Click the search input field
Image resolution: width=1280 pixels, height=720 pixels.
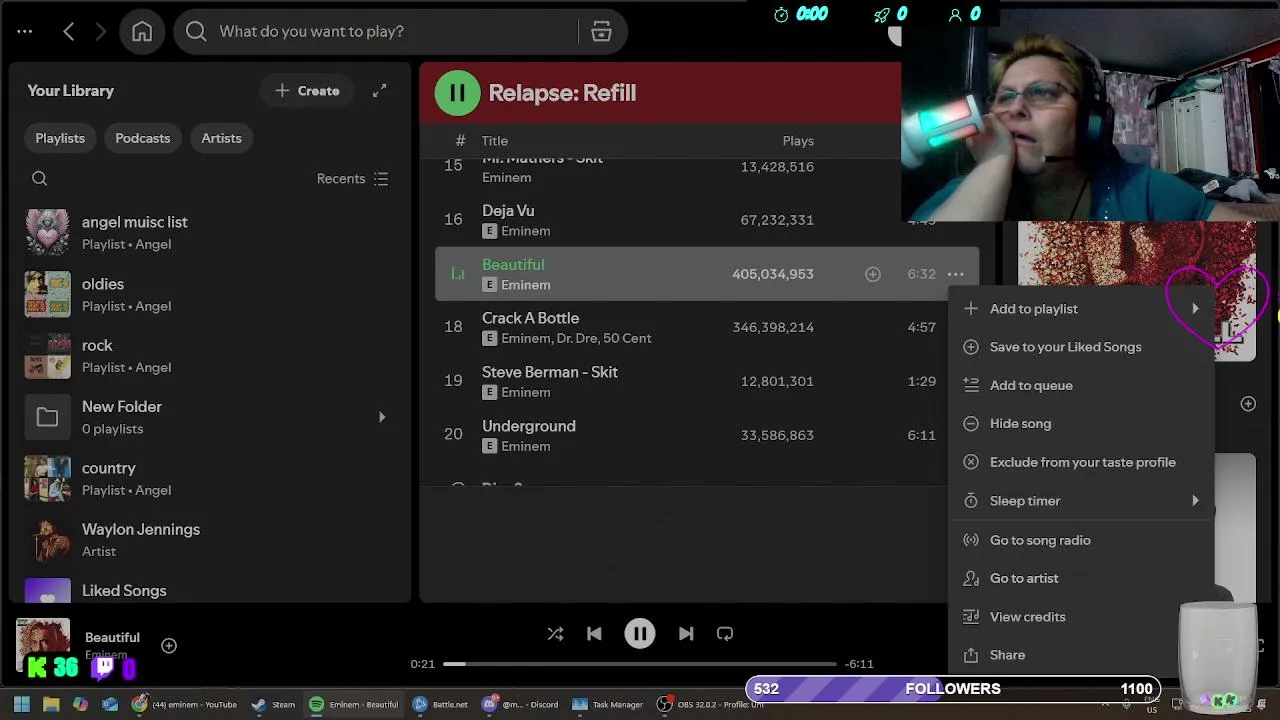tap(395, 32)
